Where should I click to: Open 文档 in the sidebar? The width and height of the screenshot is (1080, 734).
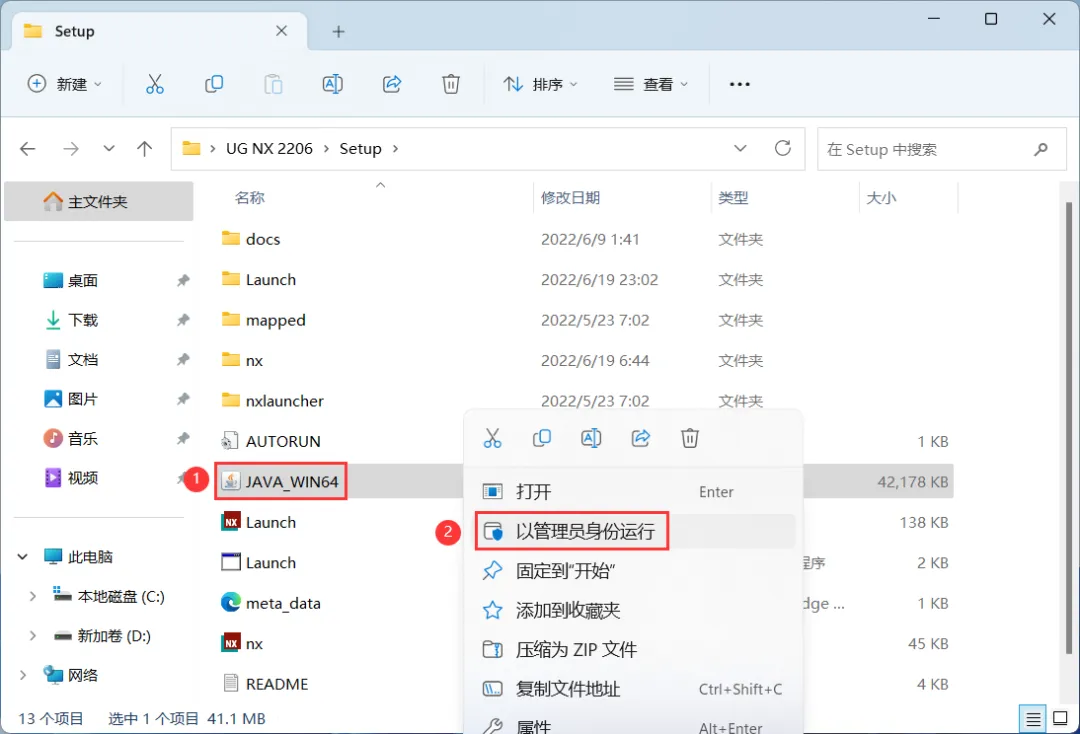[x=83, y=359]
